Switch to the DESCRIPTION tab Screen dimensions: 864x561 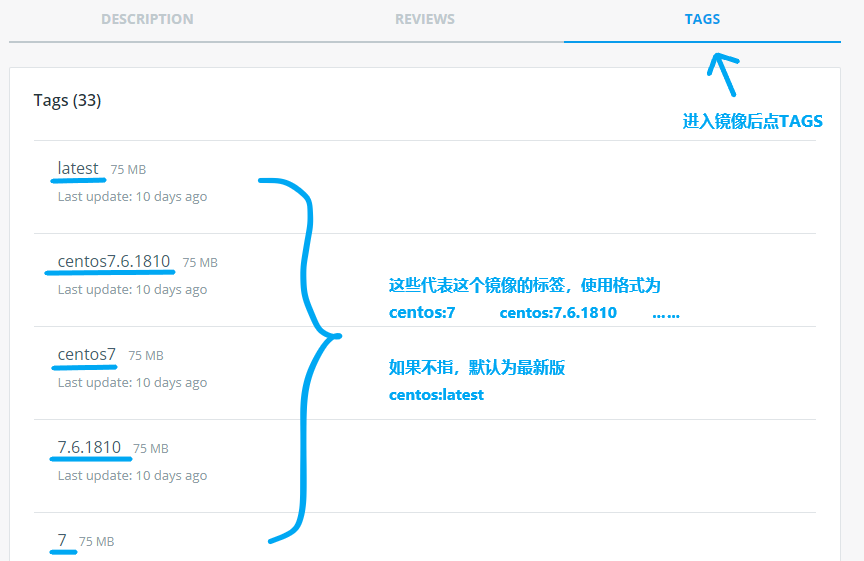(x=147, y=19)
